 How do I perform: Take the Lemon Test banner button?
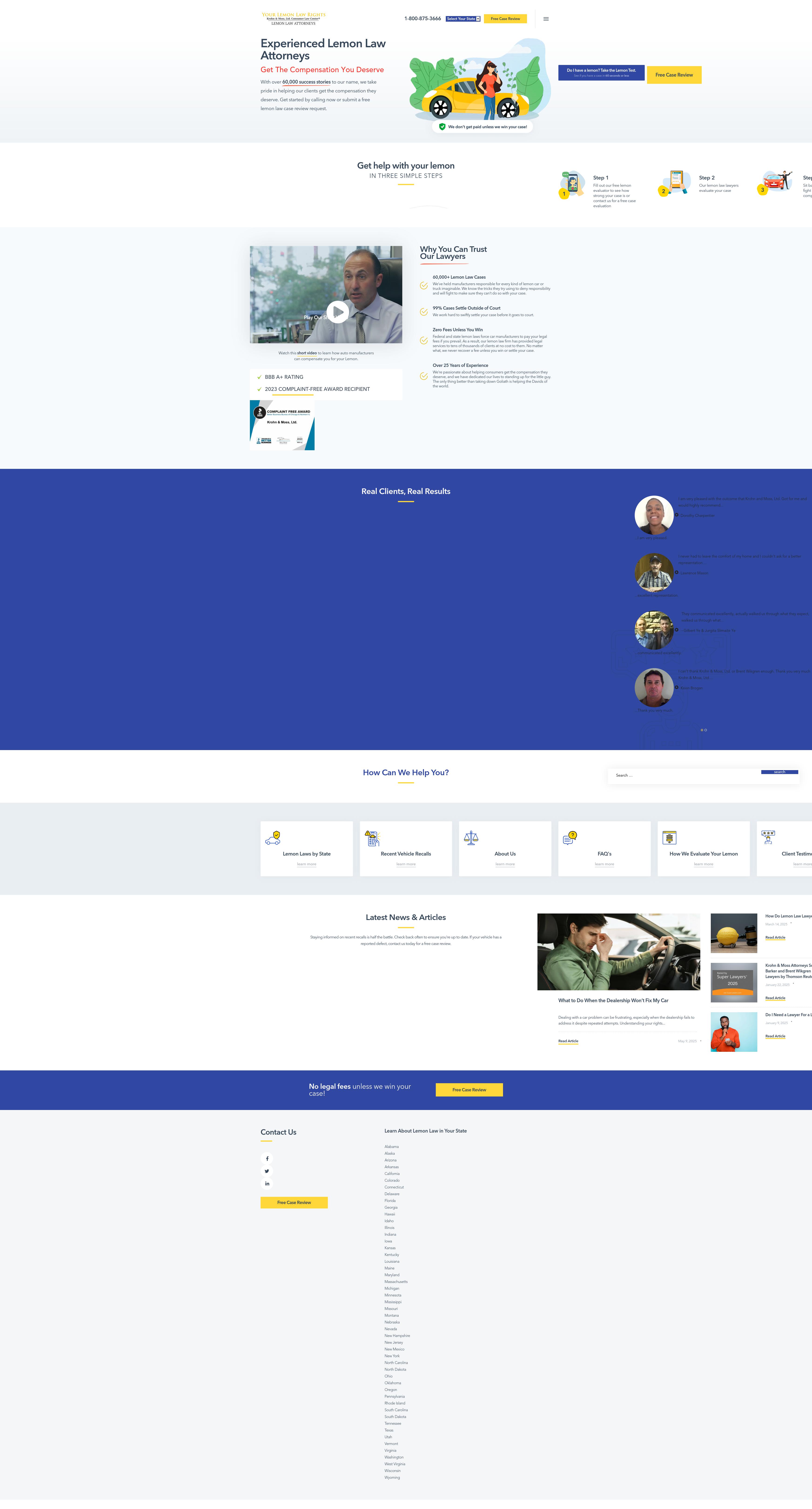[601, 73]
